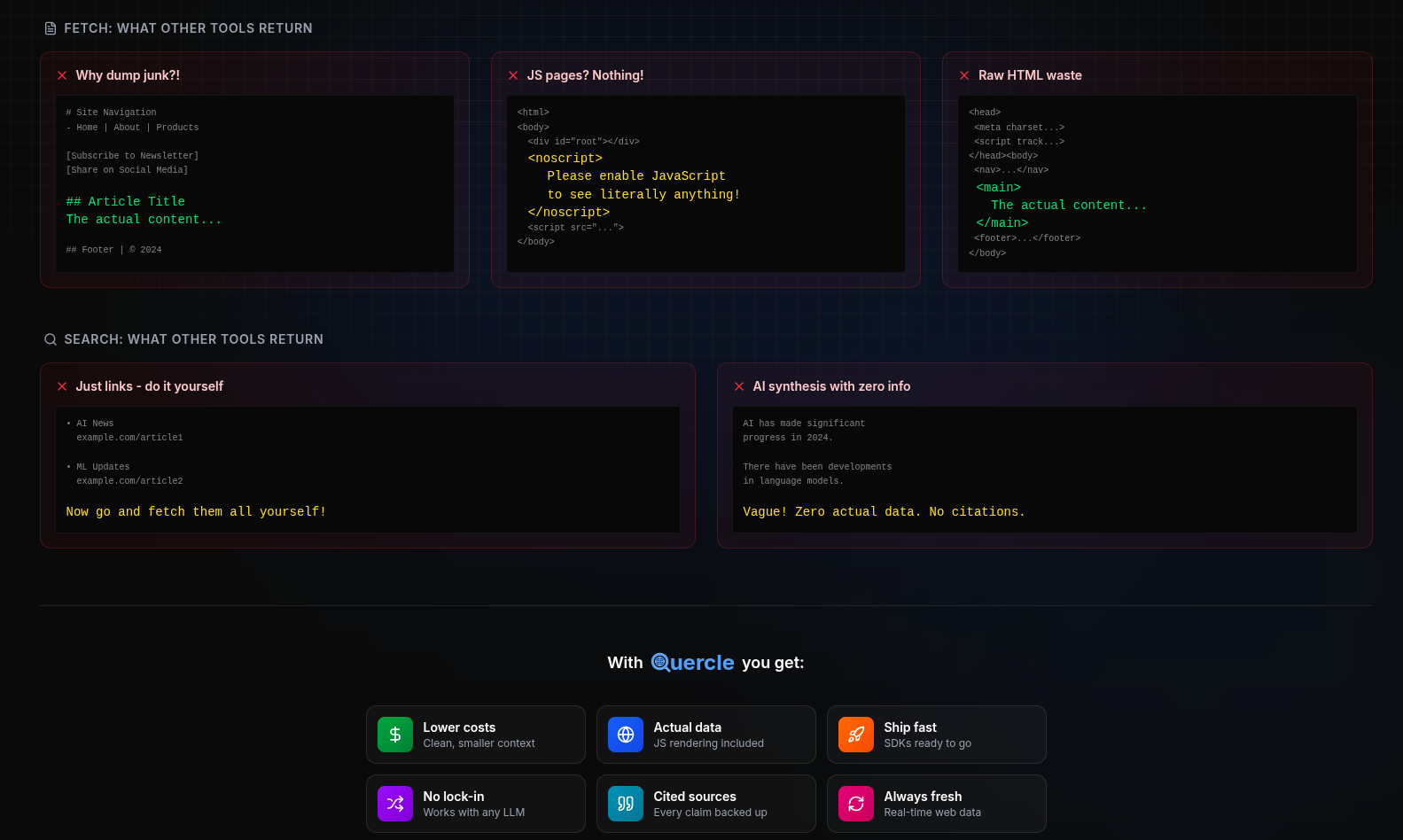The image size is (1403, 840).
Task: Click '[Subscribe to Newsletter]' code line
Action: (132, 156)
